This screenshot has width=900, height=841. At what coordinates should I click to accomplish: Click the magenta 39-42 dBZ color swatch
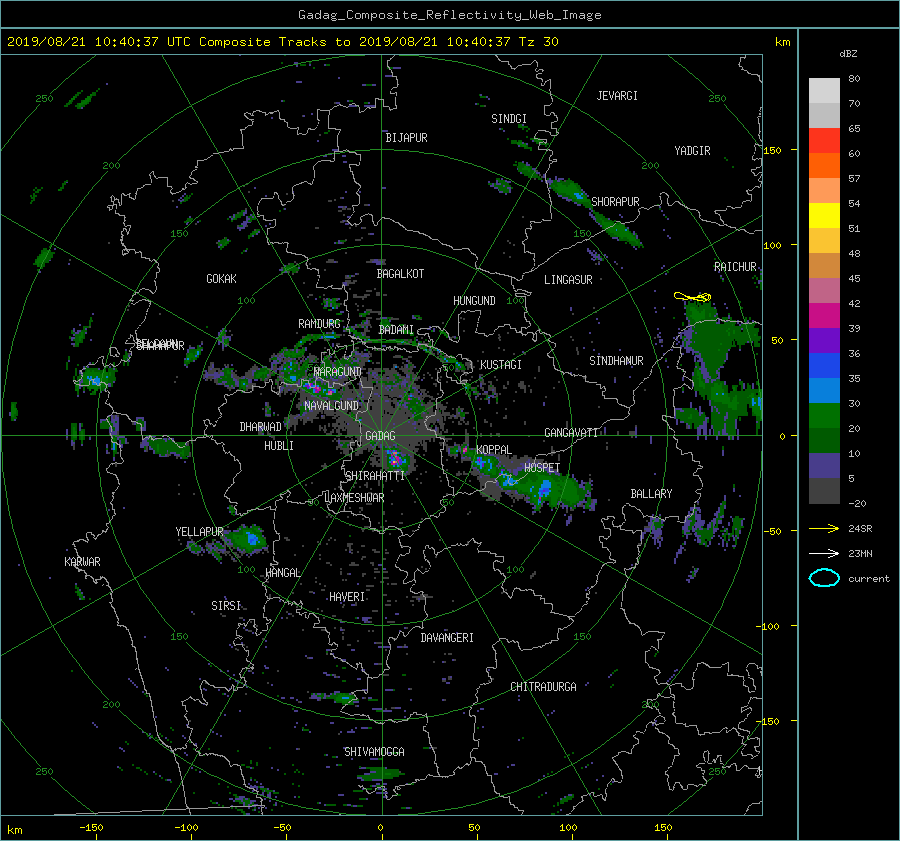coord(824,315)
